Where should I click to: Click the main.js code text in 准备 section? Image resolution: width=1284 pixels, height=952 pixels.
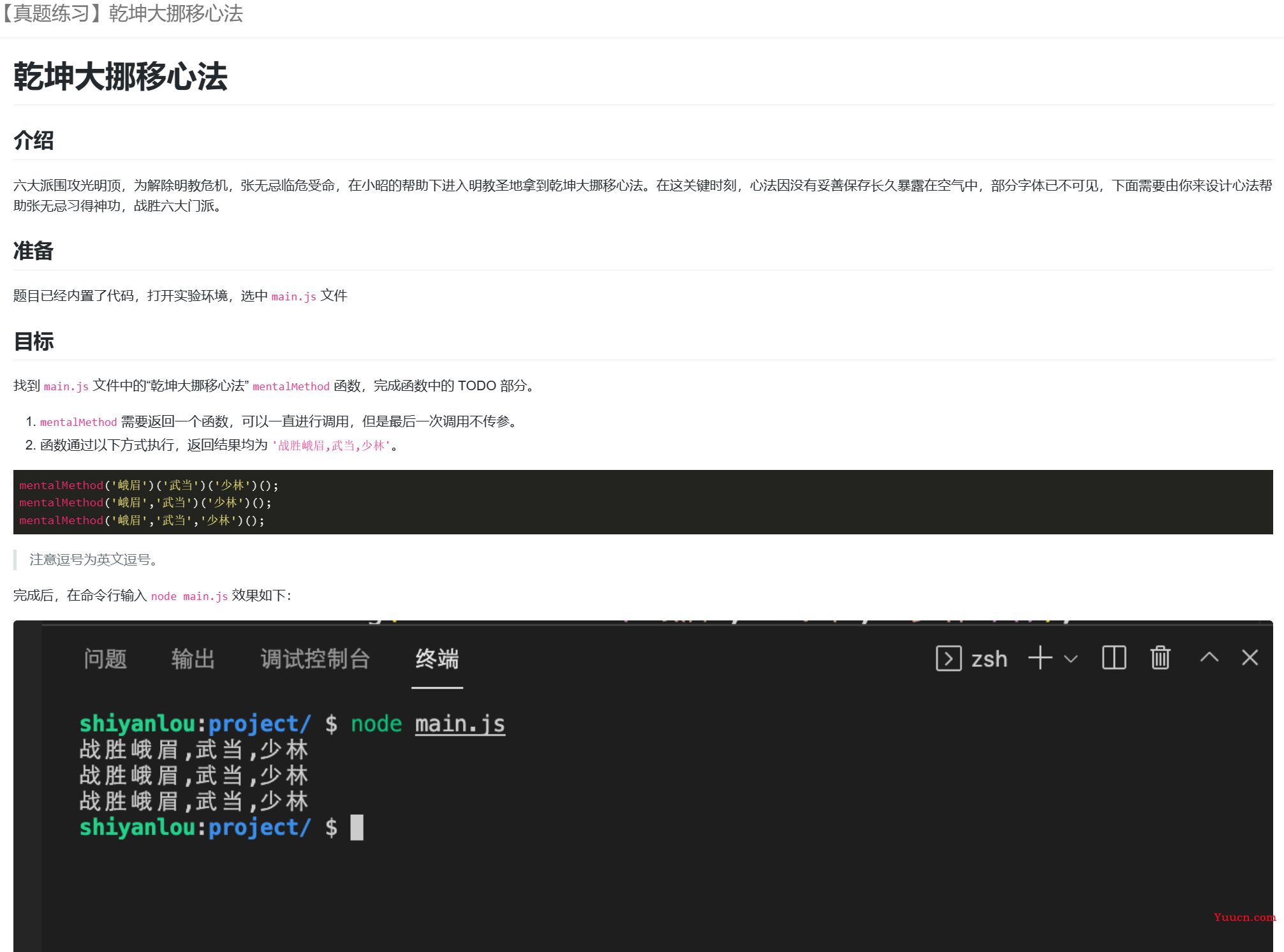294,297
